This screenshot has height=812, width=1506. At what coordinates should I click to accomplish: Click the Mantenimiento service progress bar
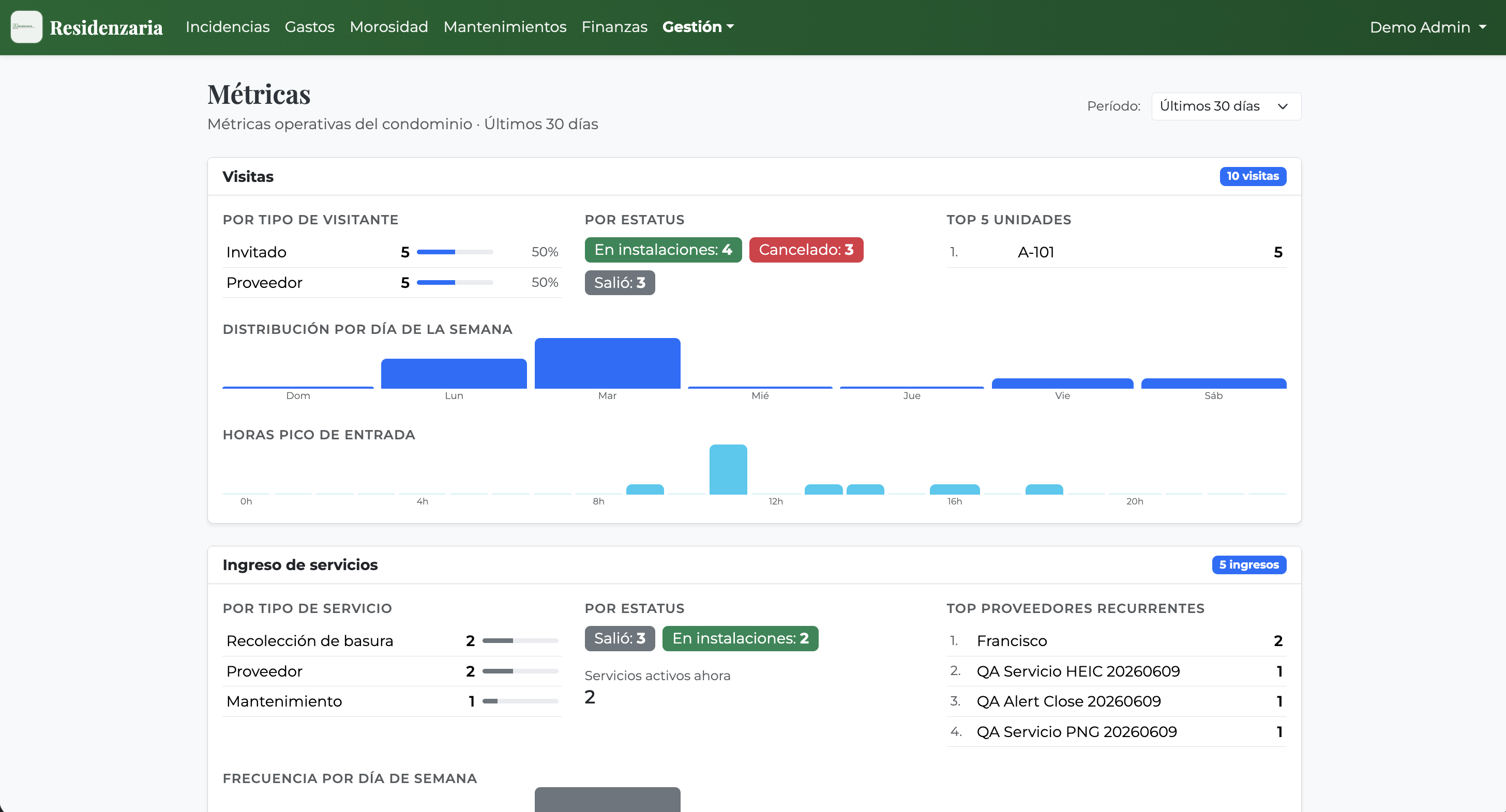coord(520,701)
